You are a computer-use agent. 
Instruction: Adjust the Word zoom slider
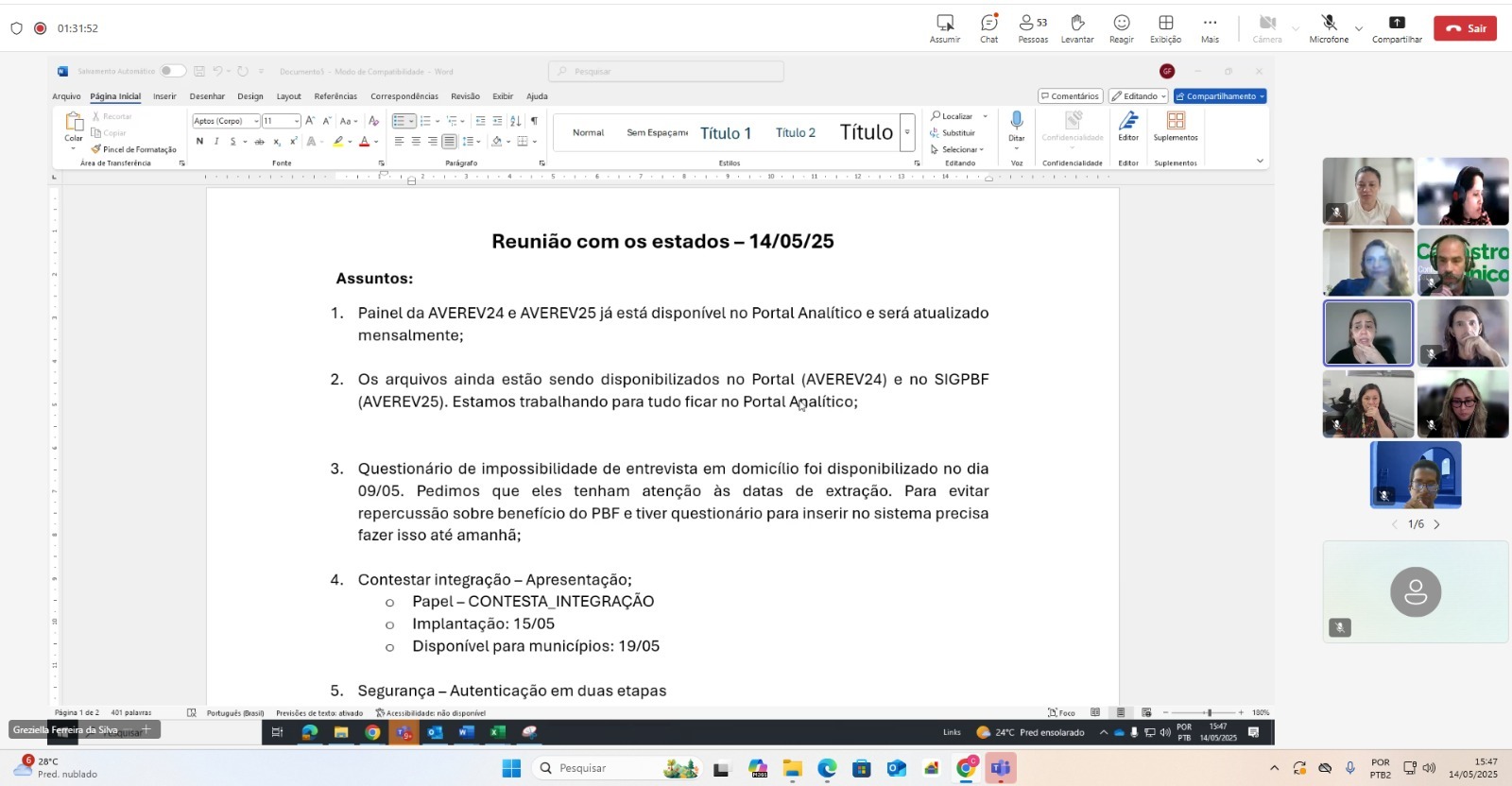coord(1209,712)
